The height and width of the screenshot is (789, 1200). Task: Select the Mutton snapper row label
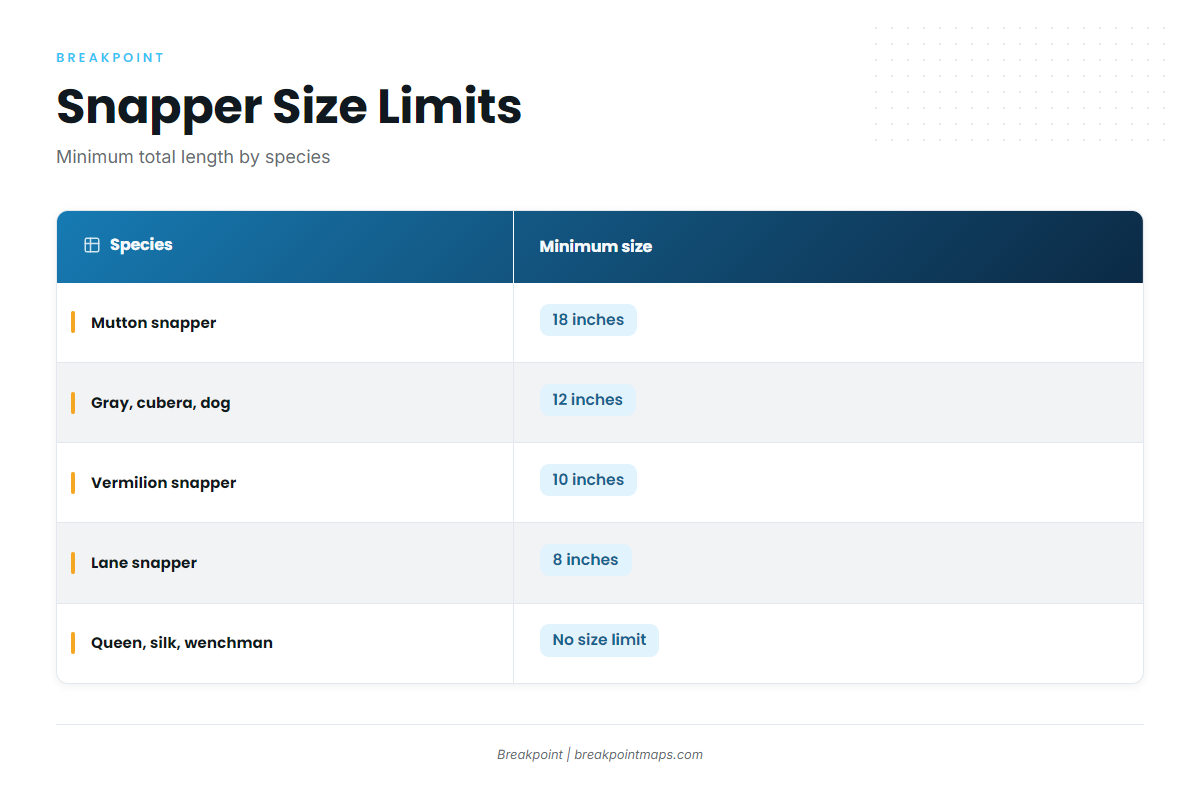point(153,323)
